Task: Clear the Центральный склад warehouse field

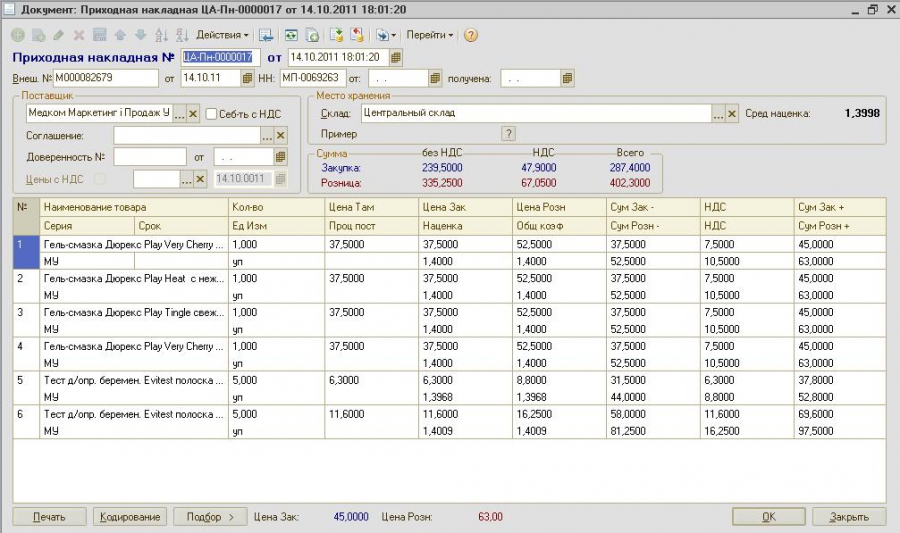Action: click(x=732, y=114)
